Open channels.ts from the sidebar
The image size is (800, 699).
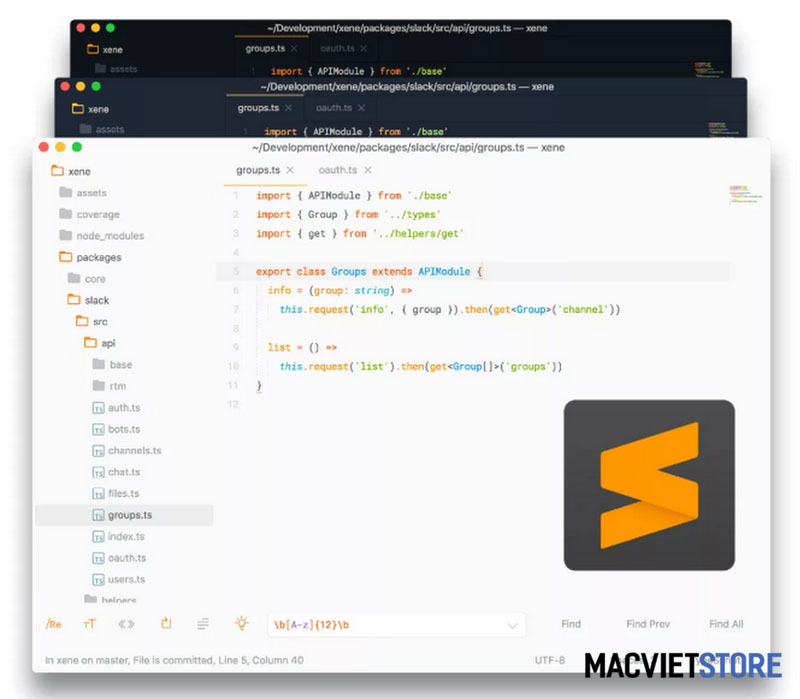(127, 450)
